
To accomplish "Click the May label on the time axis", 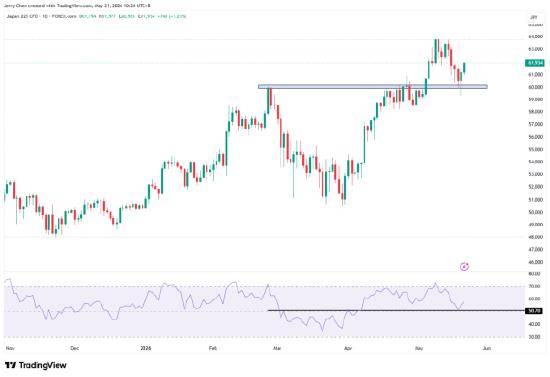I will [x=419, y=348].
